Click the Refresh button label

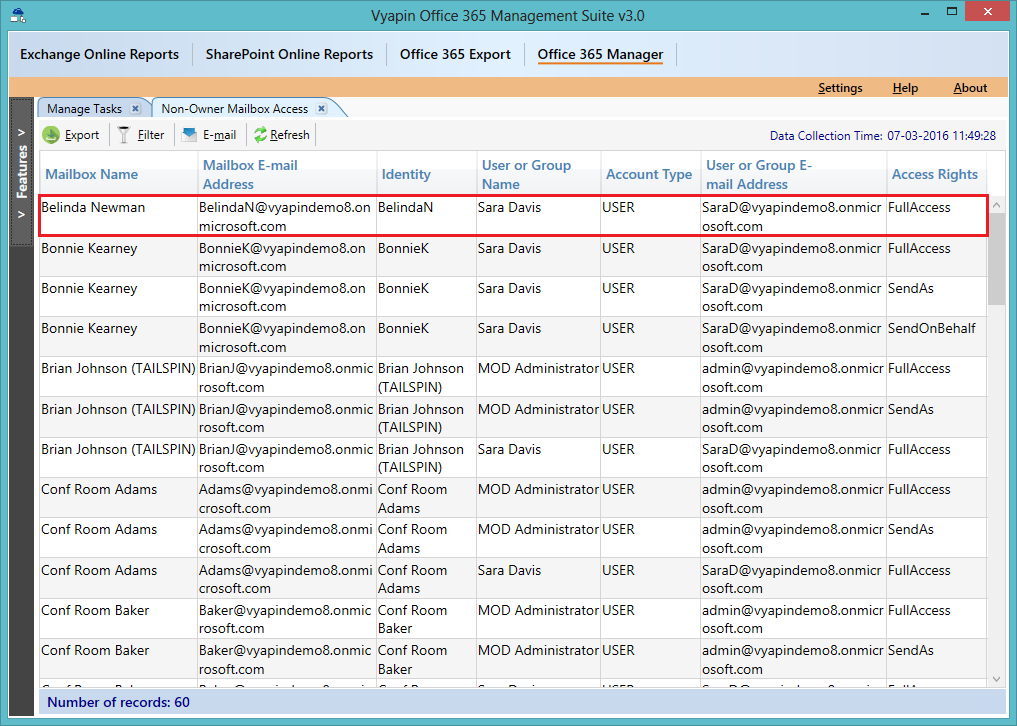click(289, 135)
